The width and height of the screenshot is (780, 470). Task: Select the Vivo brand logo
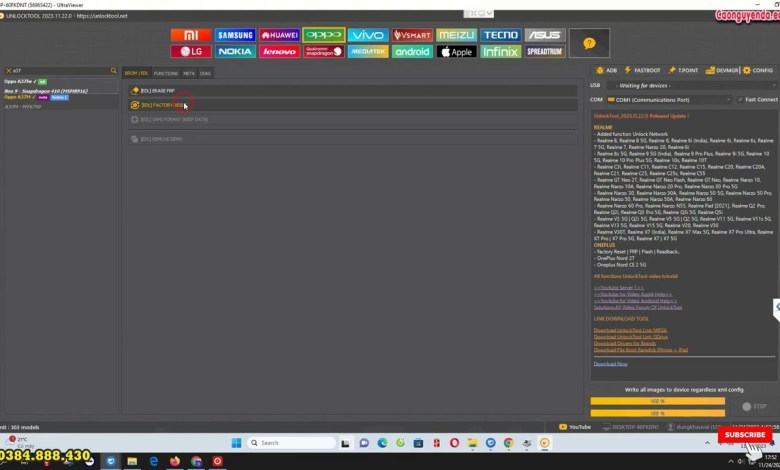click(368, 35)
